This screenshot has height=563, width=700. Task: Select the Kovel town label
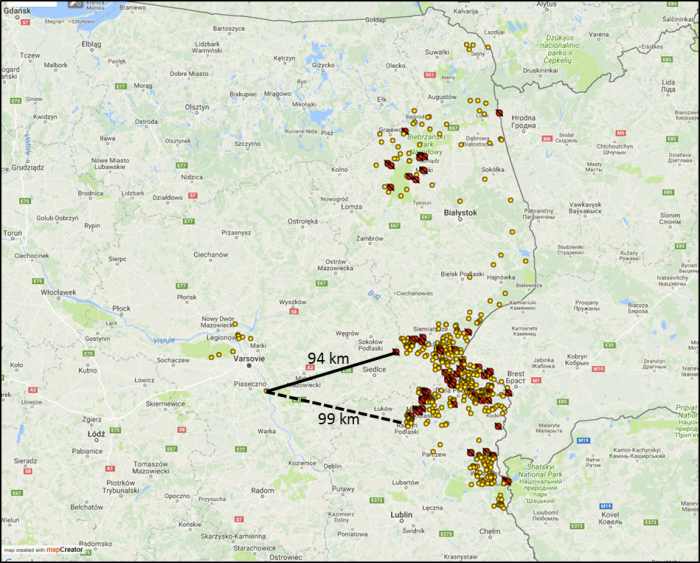[610, 518]
